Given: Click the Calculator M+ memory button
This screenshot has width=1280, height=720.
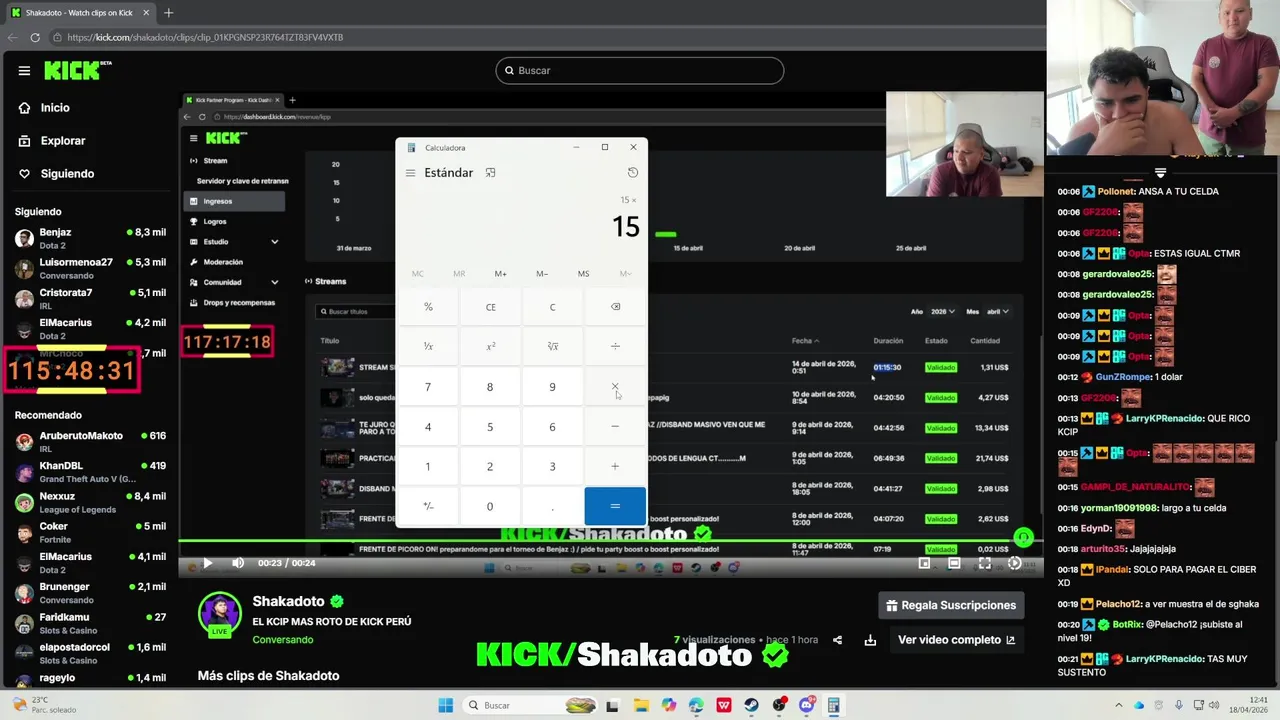Looking at the screenshot, I should click(x=500, y=274).
